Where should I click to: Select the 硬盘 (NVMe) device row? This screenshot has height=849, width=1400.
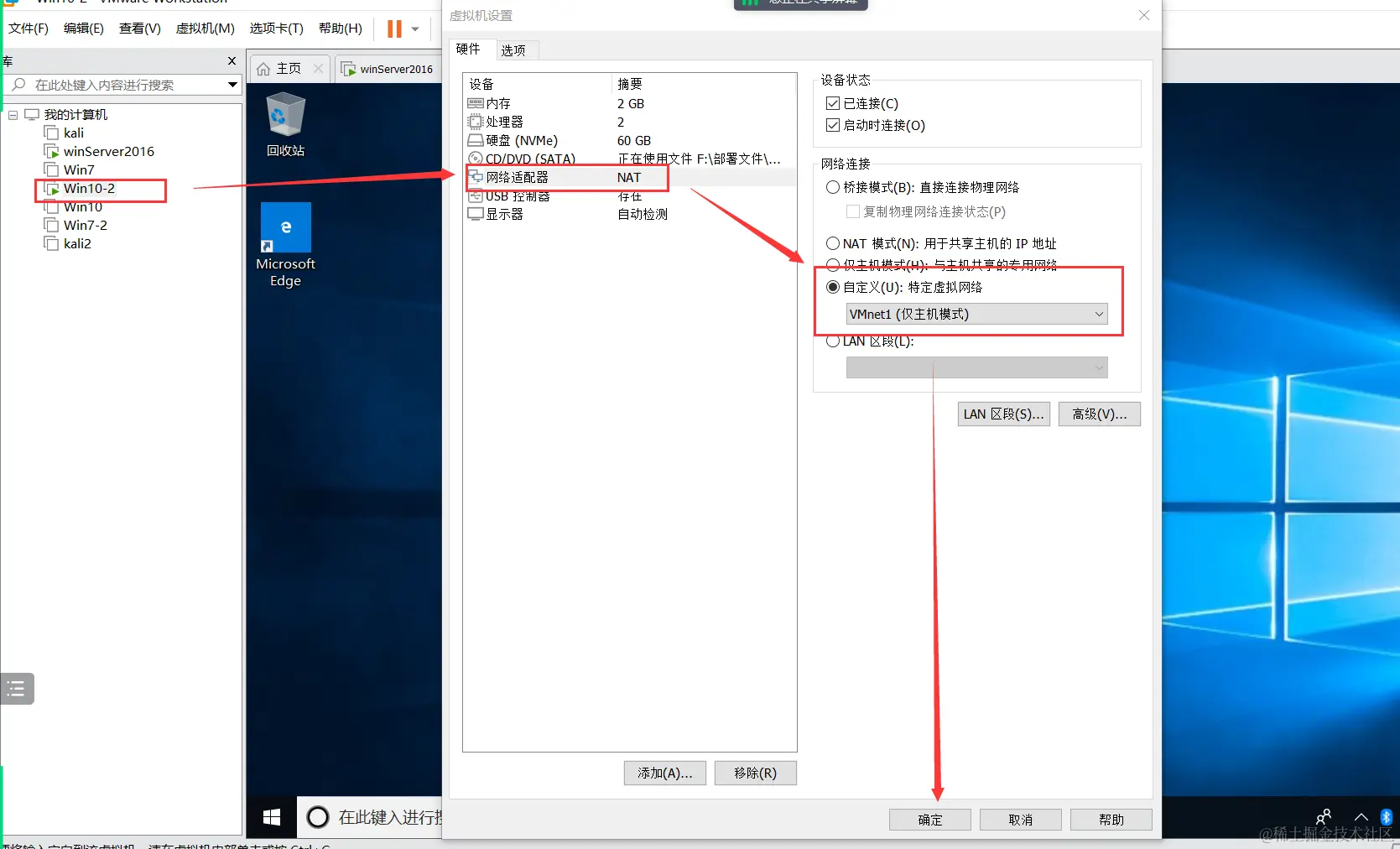pos(629,141)
